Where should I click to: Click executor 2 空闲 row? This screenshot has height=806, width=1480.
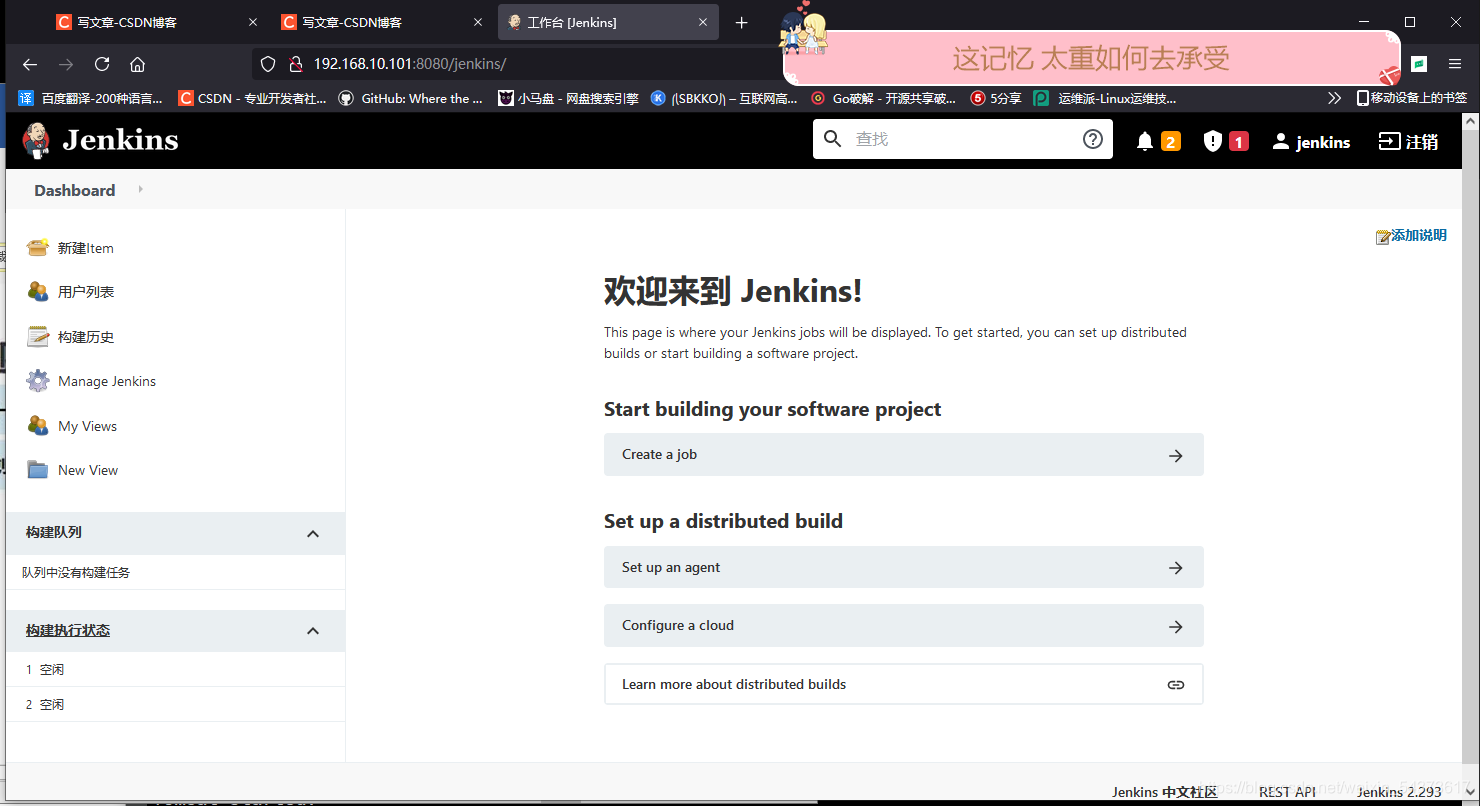175,704
